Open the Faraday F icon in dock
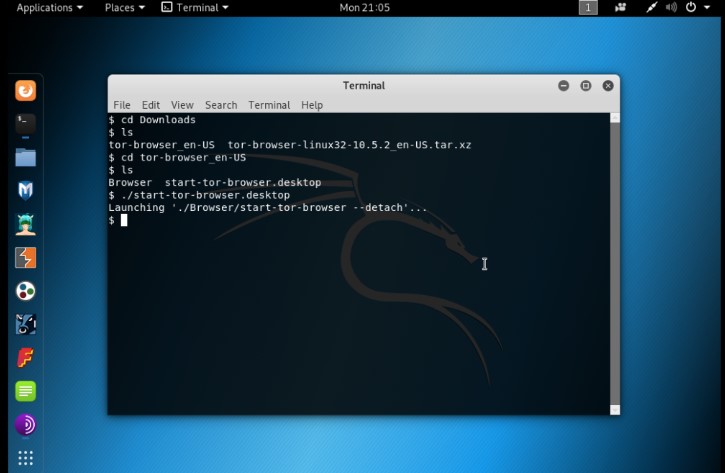The width and height of the screenshot is (725, 473). pyautogui.click(x=25, y=358)
